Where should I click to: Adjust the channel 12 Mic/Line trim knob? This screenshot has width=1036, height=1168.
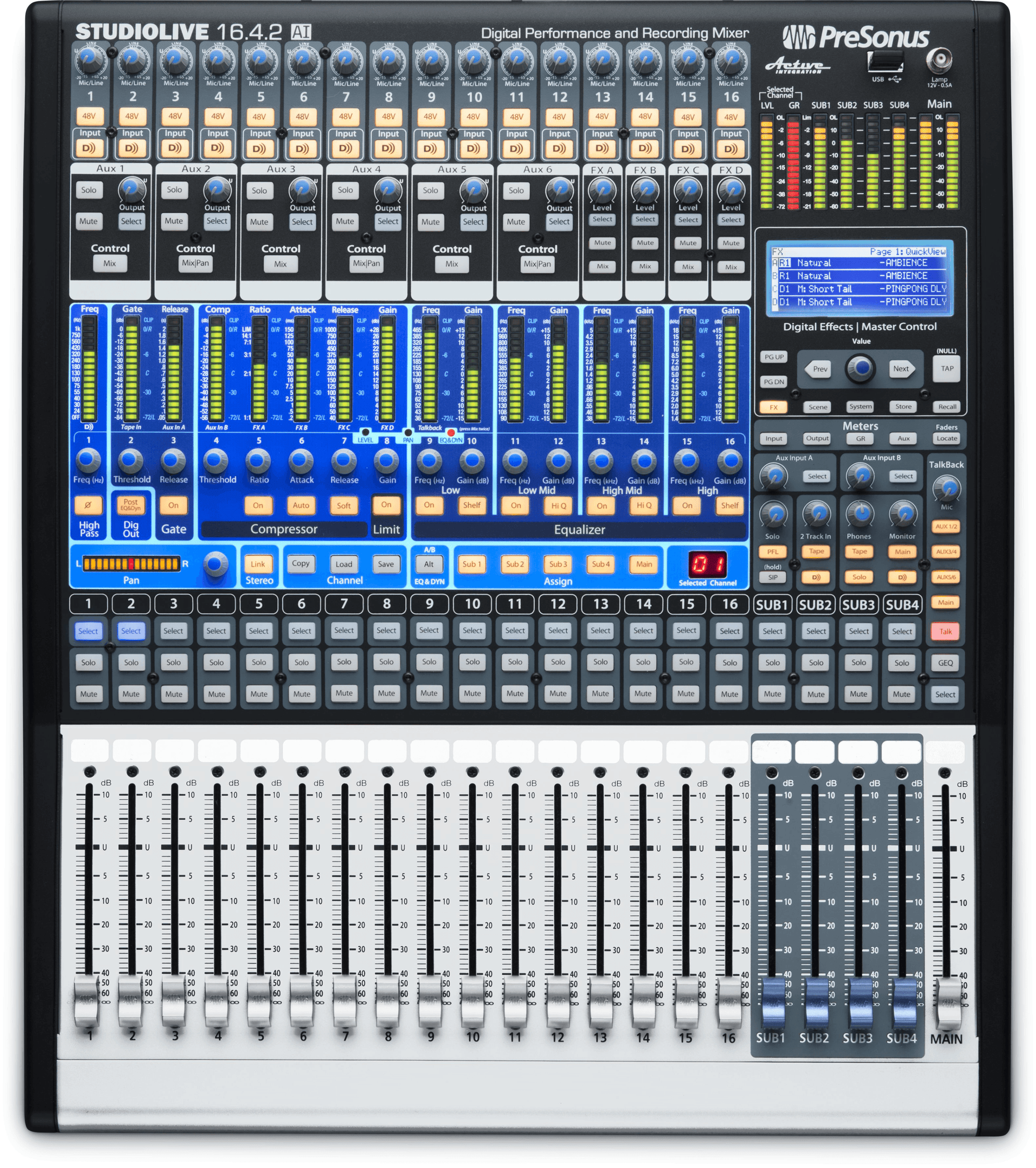tap(559, 60)
